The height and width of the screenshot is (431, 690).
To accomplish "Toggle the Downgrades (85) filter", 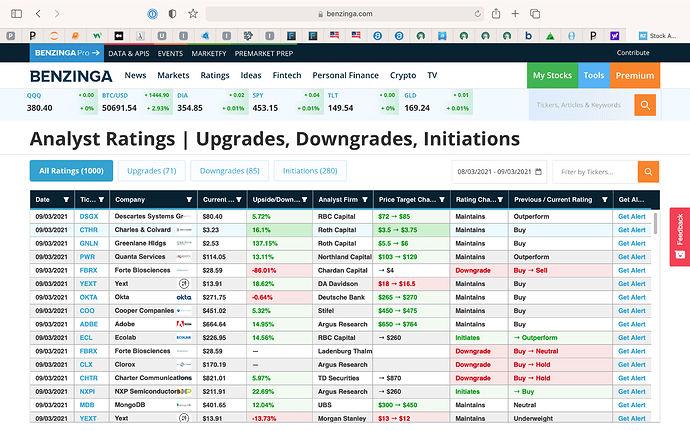I will click(230, 172).
